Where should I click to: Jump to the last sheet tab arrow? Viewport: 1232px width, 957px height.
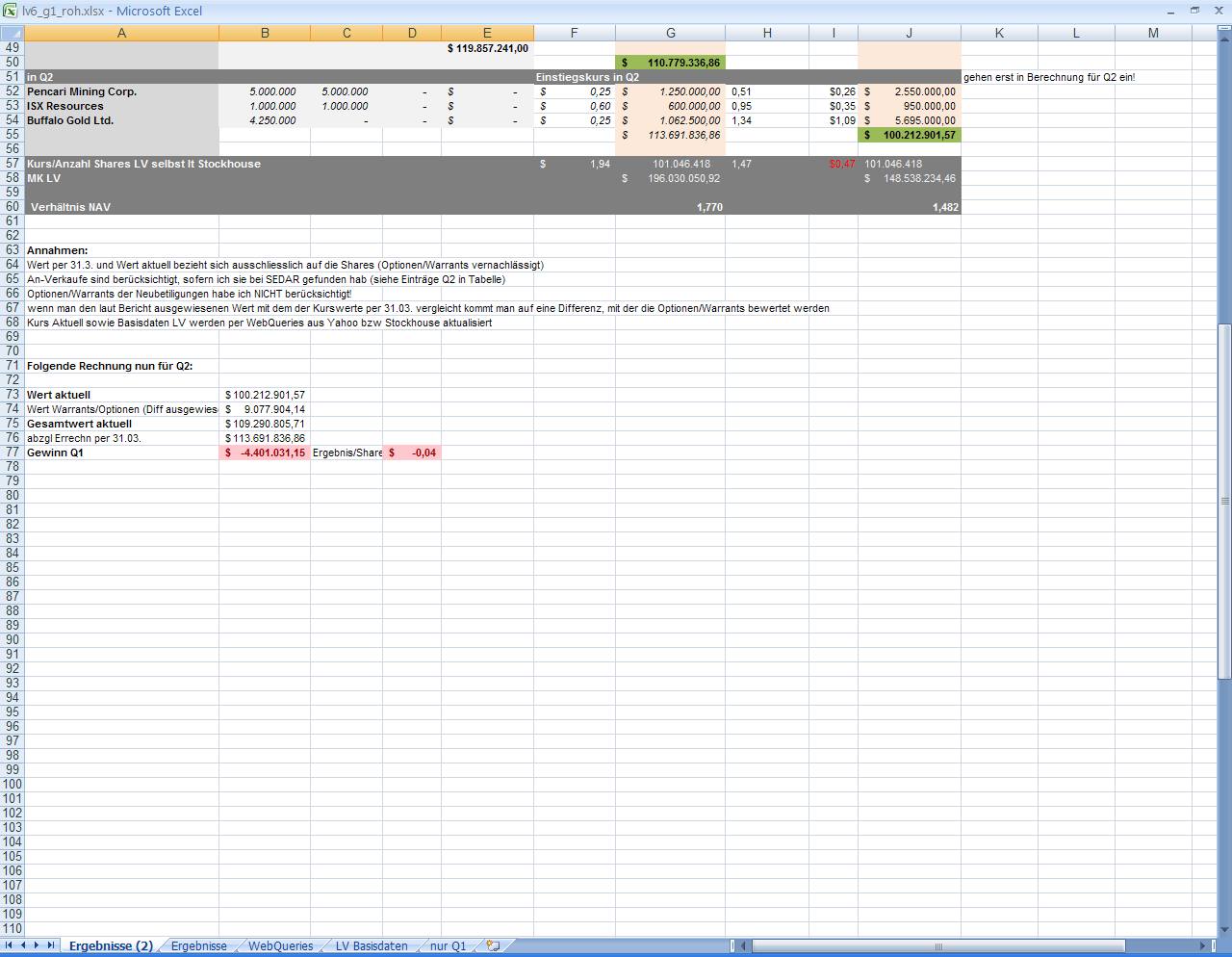50,945
